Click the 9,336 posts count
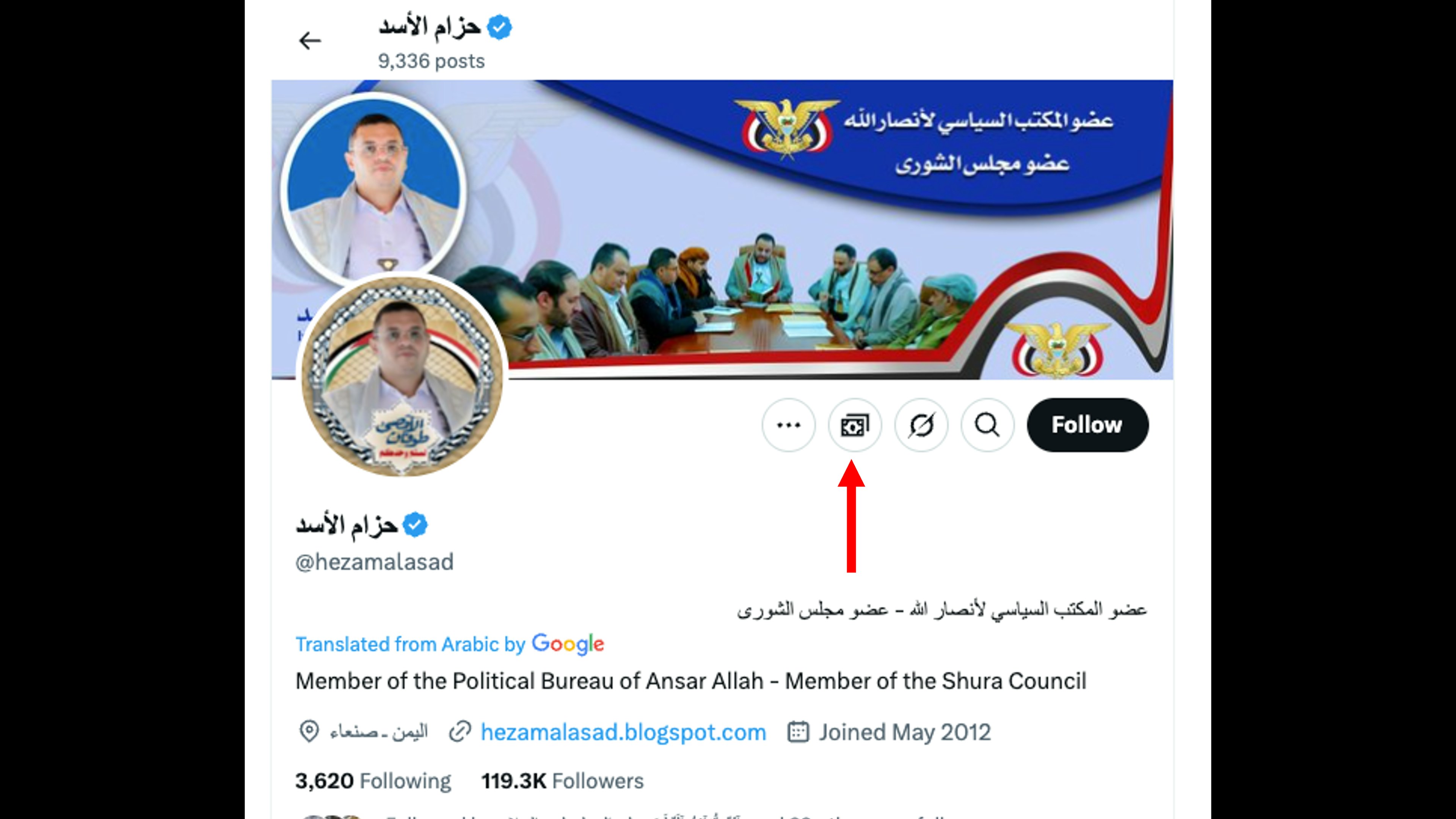 [431, 61]
